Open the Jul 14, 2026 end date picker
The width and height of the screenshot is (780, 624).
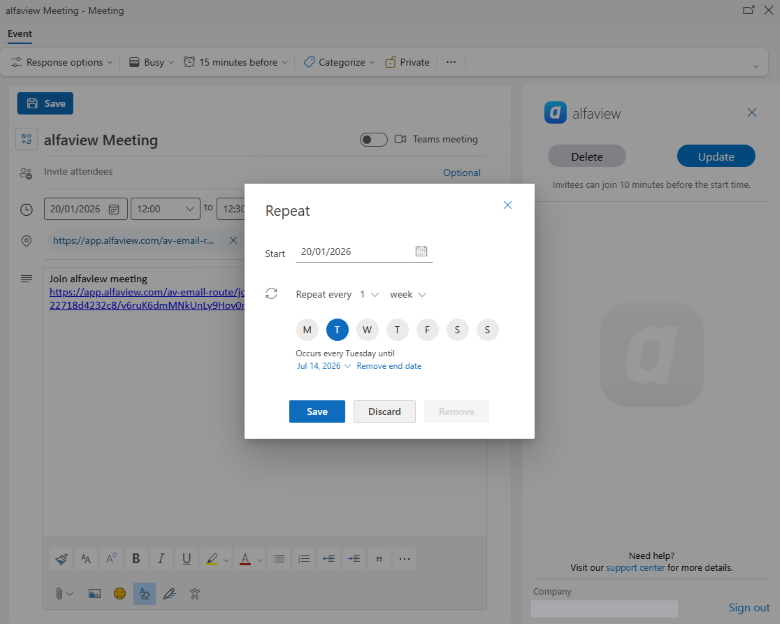click(x=324, y=366)
